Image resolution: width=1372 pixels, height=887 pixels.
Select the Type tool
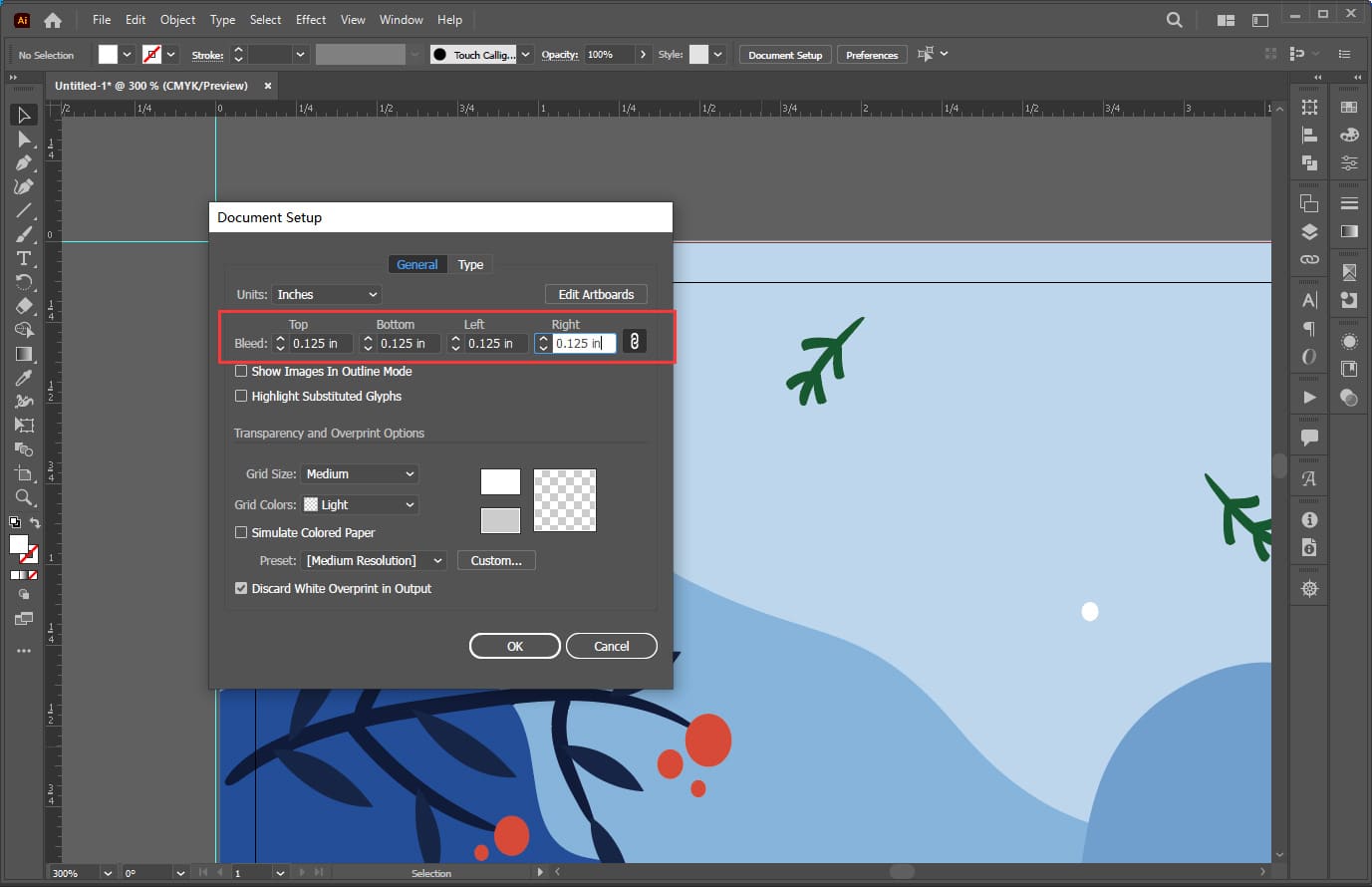point(24,258)
